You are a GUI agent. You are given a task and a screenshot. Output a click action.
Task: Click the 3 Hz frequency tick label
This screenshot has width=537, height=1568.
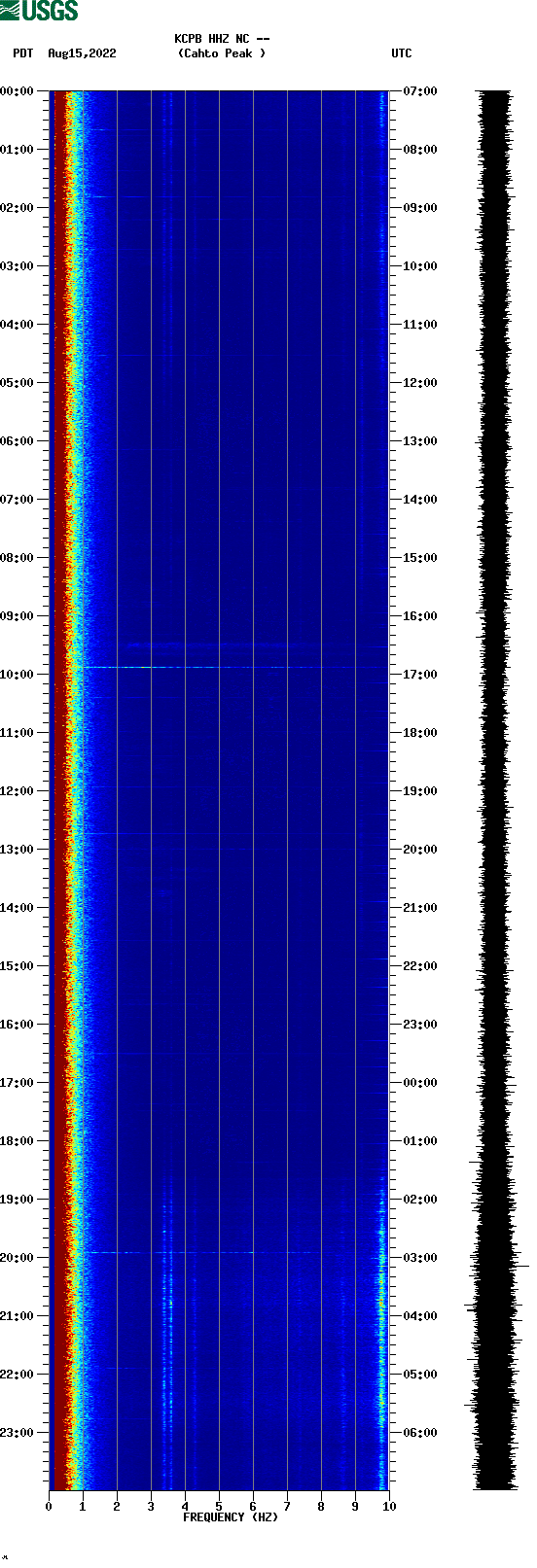coord(151,1507)
